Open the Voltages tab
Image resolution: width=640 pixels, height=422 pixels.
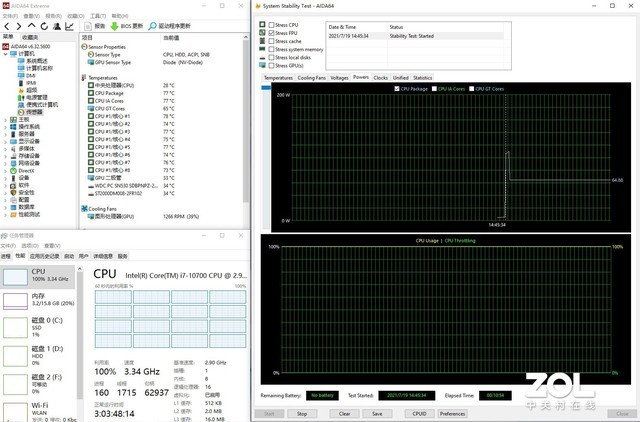click(339, 78)
